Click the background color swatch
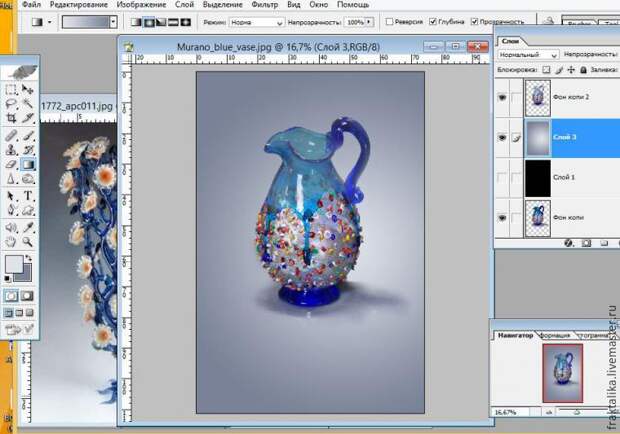This screenshot has width=620, height=434. (26, 275)
